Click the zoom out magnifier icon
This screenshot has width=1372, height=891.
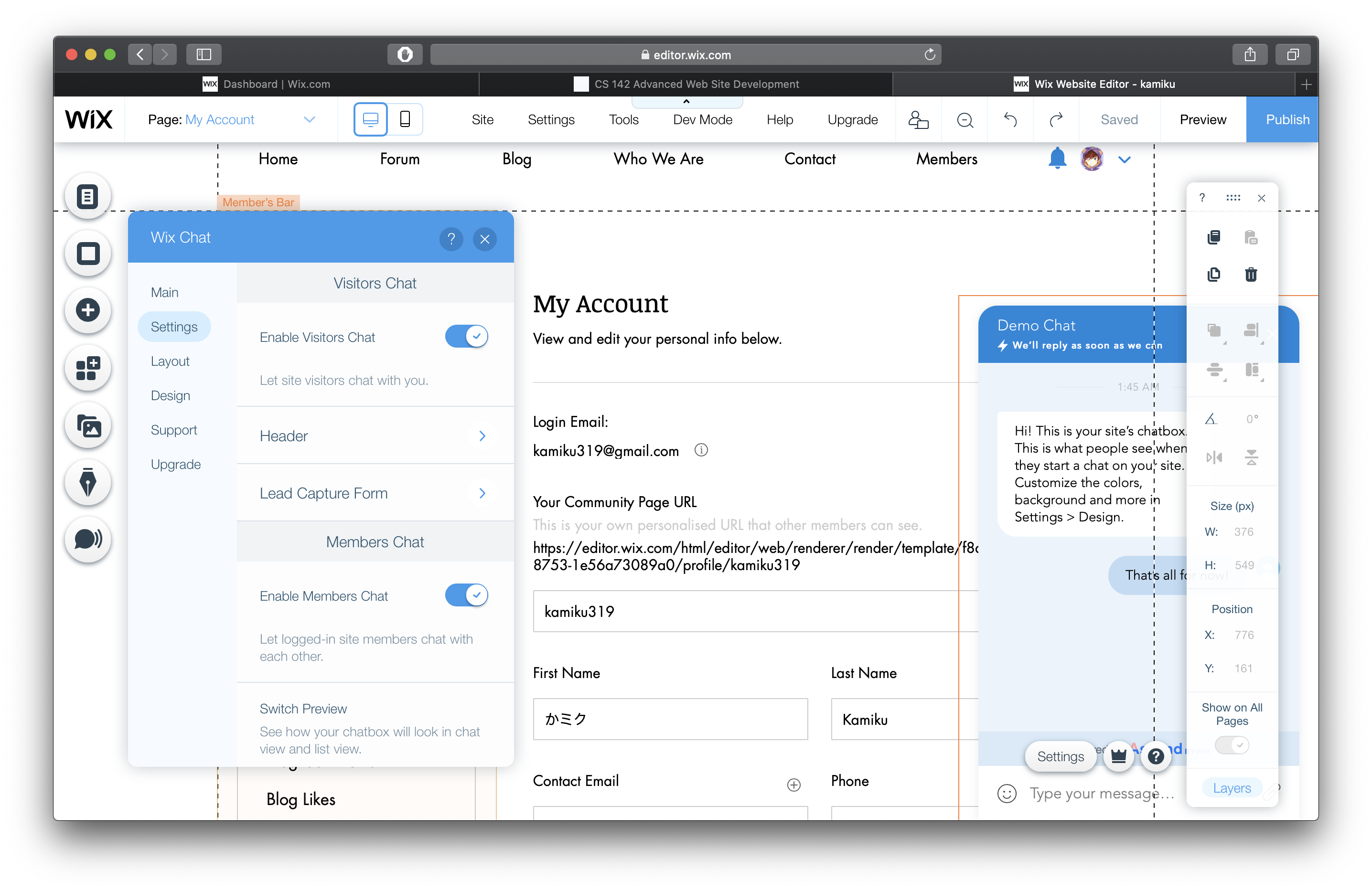coord(965,119)
